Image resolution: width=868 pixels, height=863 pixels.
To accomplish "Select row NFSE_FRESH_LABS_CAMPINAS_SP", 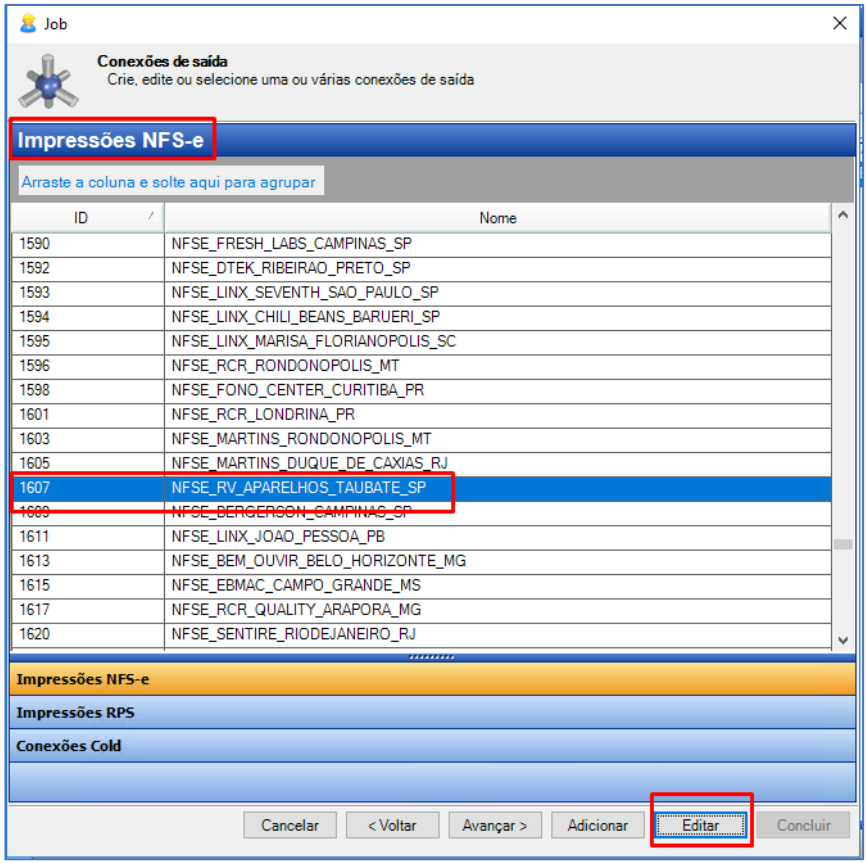I will (291, 243).
